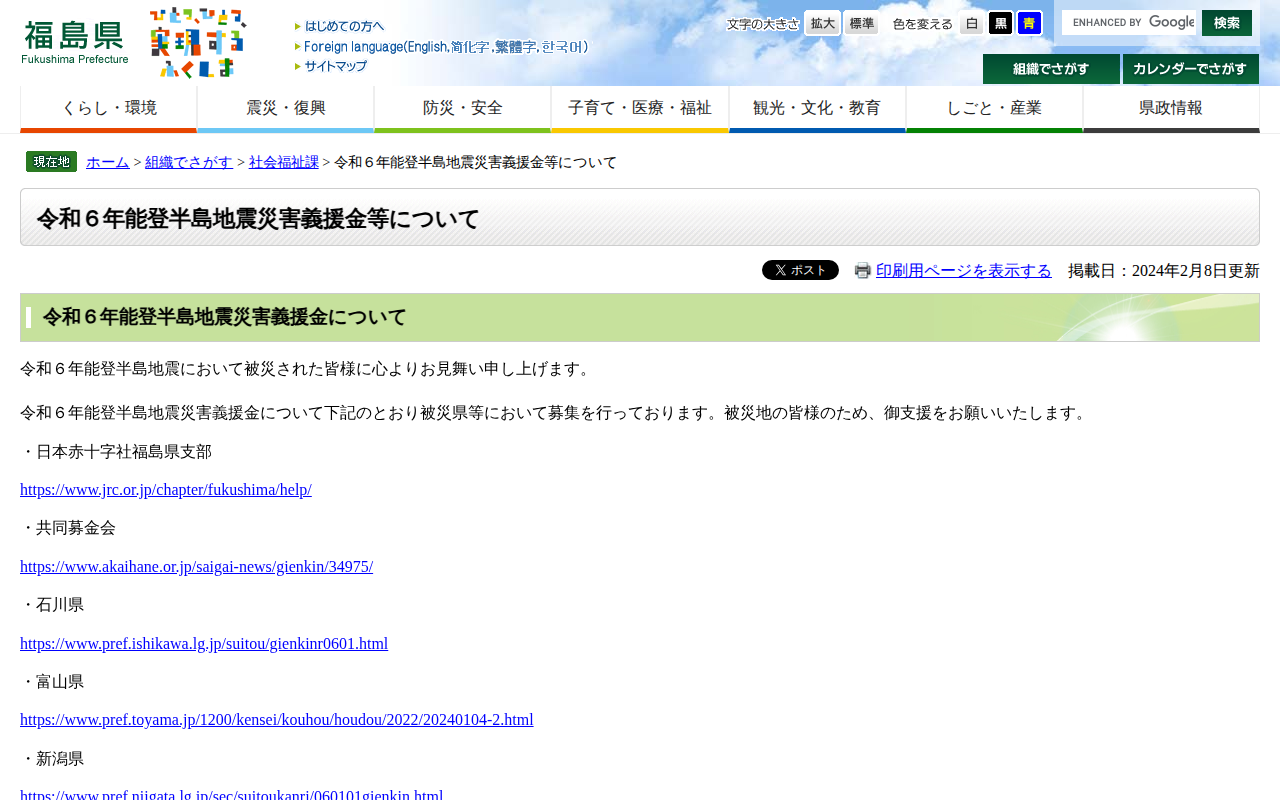This screenshot has height=800, width=1280.
Task: Click the page title 令和６年能登半島地震災害義援金等について
Action: (x=258, y=218)
